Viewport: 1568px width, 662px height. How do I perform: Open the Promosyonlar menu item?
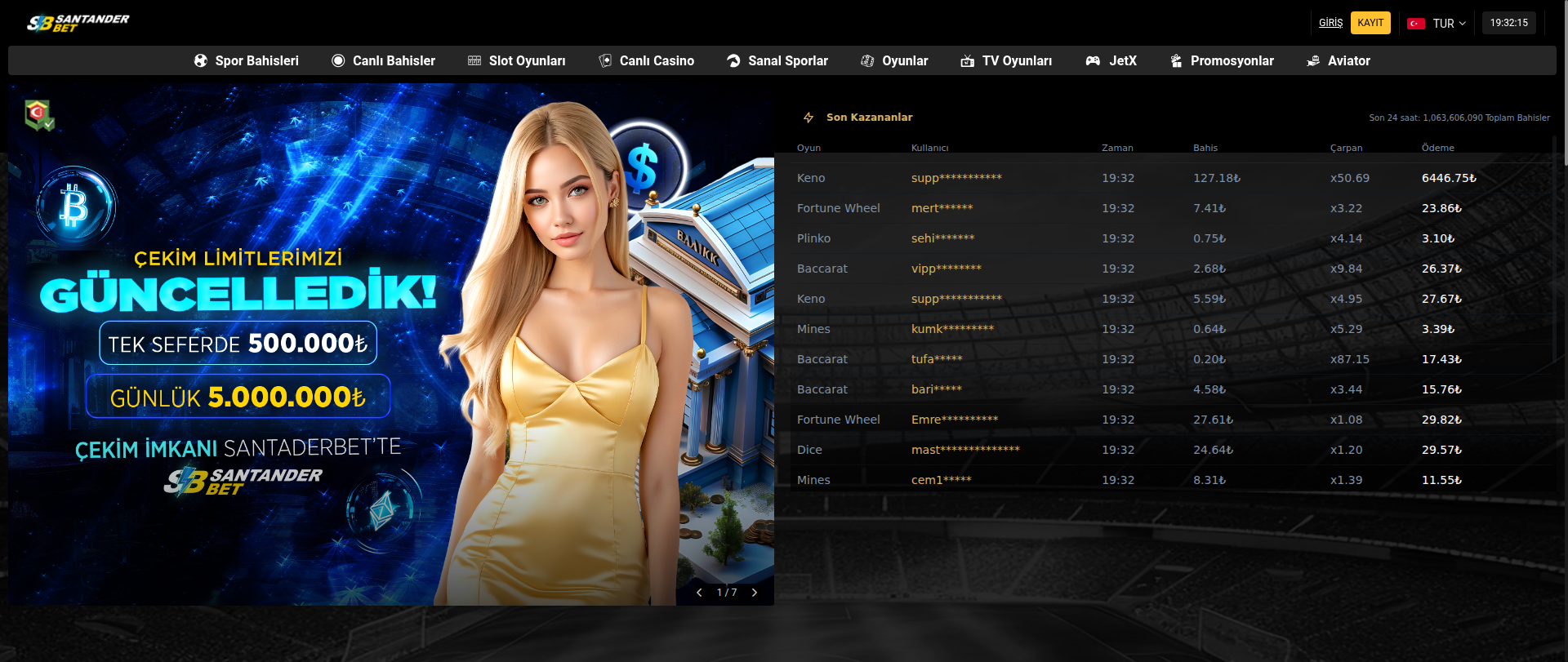coord(1232,60)
